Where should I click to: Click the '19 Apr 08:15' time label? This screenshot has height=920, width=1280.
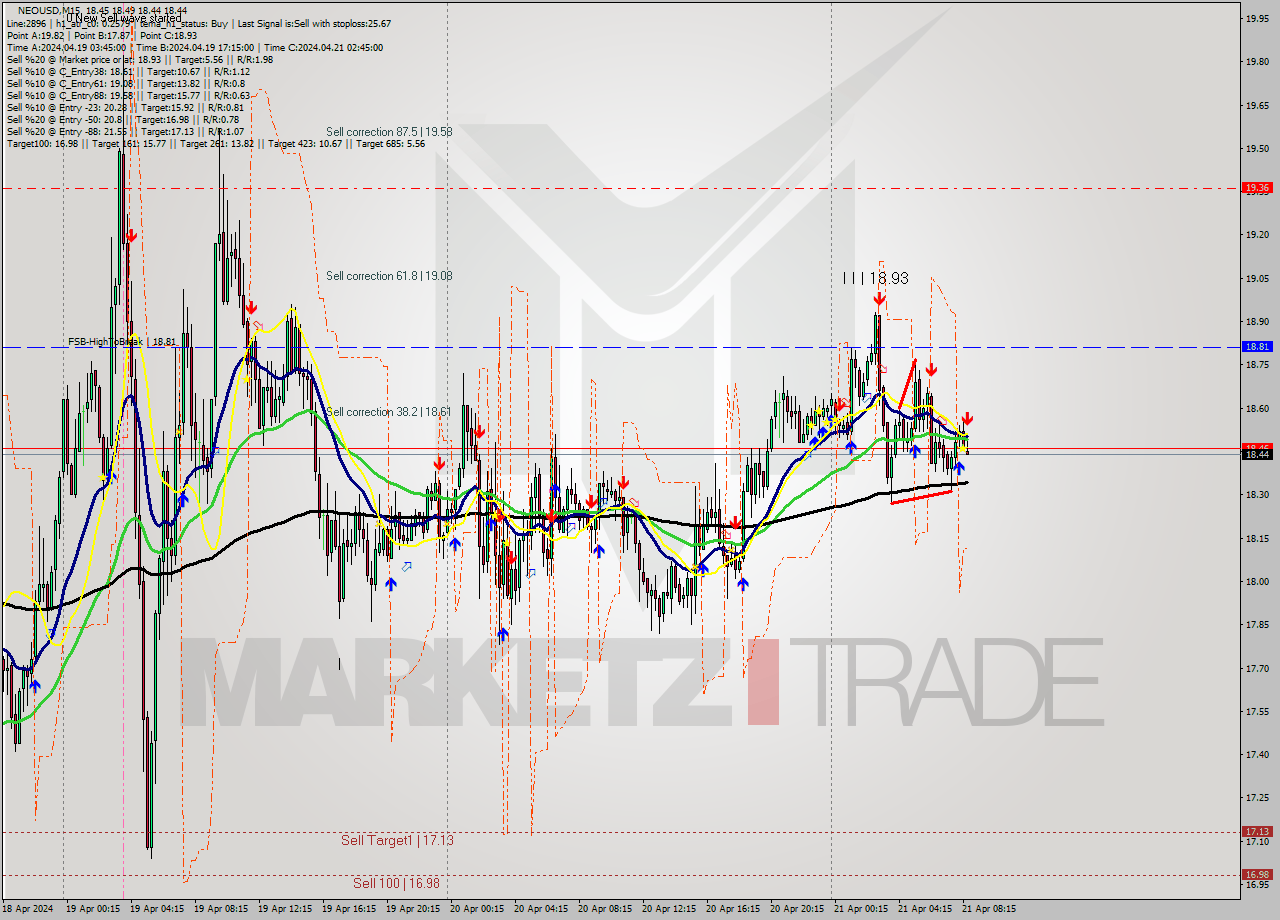(221, 909)
